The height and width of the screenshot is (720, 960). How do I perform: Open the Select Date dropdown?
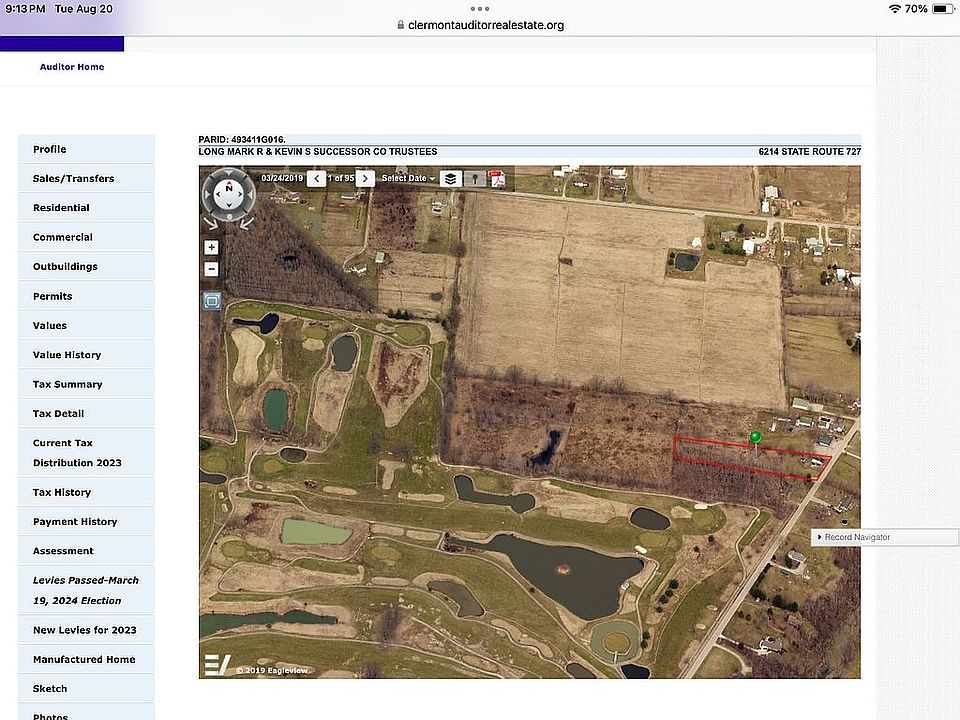pyautogui.click(x=408, y=178)
